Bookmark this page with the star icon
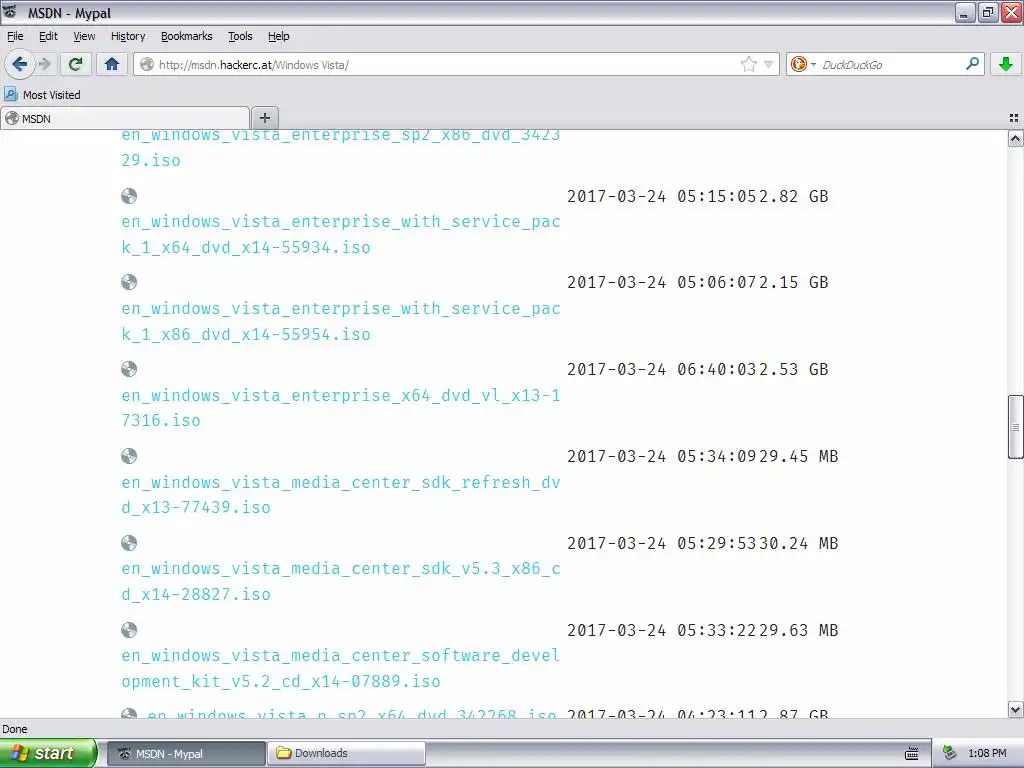 [x=748, y=64]
